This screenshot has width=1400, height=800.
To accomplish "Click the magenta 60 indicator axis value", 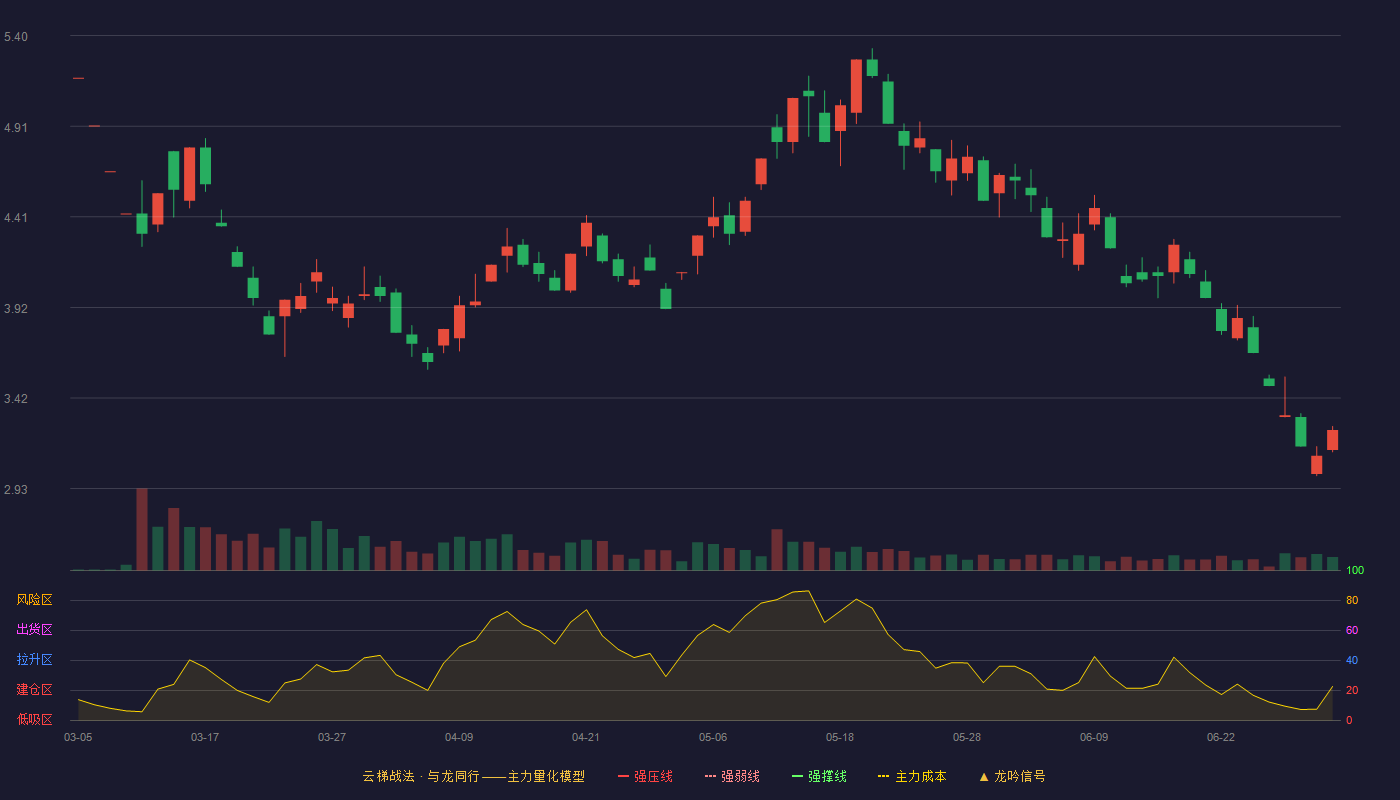I will click(1351, 631).
